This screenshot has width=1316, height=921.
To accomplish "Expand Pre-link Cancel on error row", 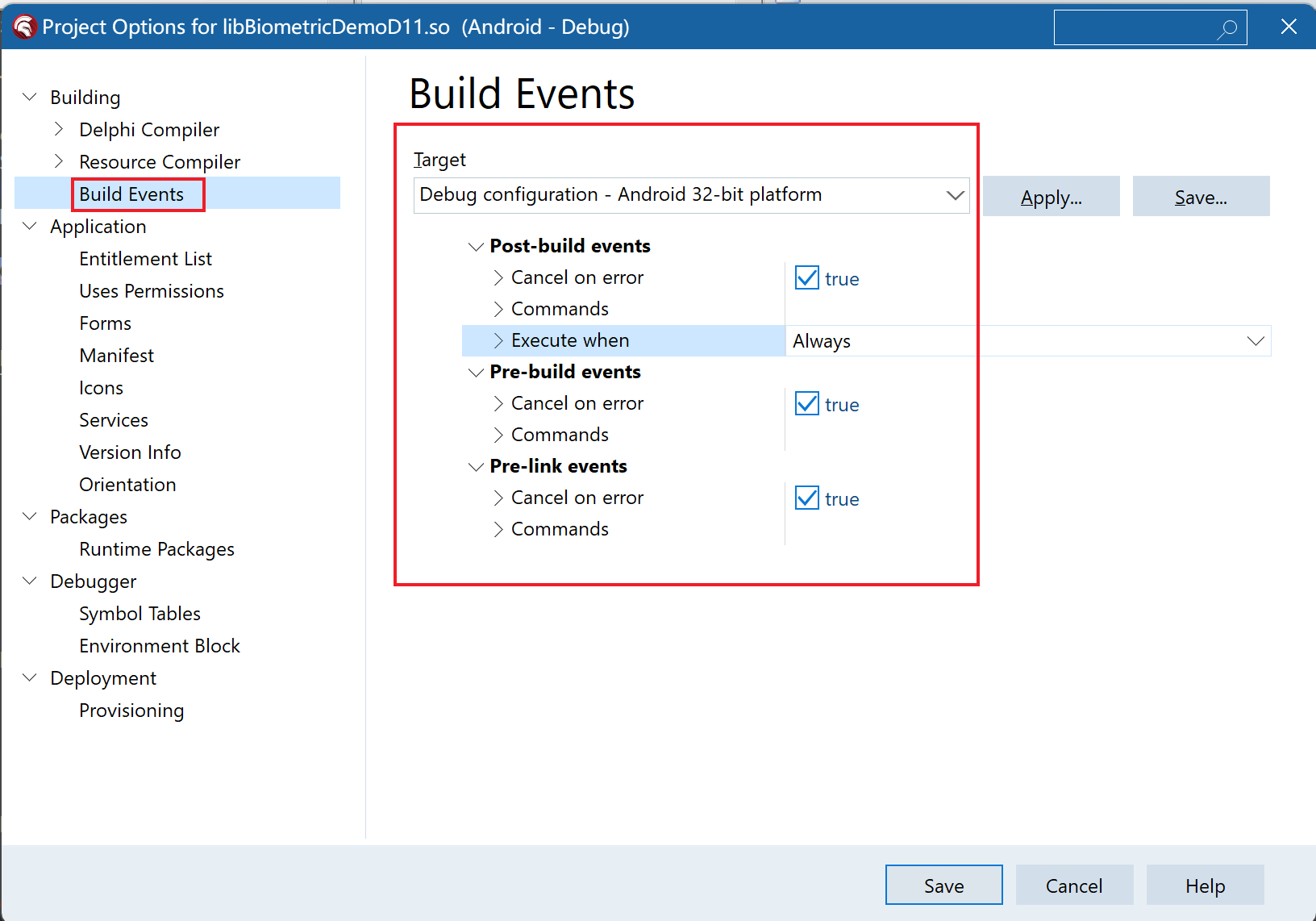I will (498, 498).
